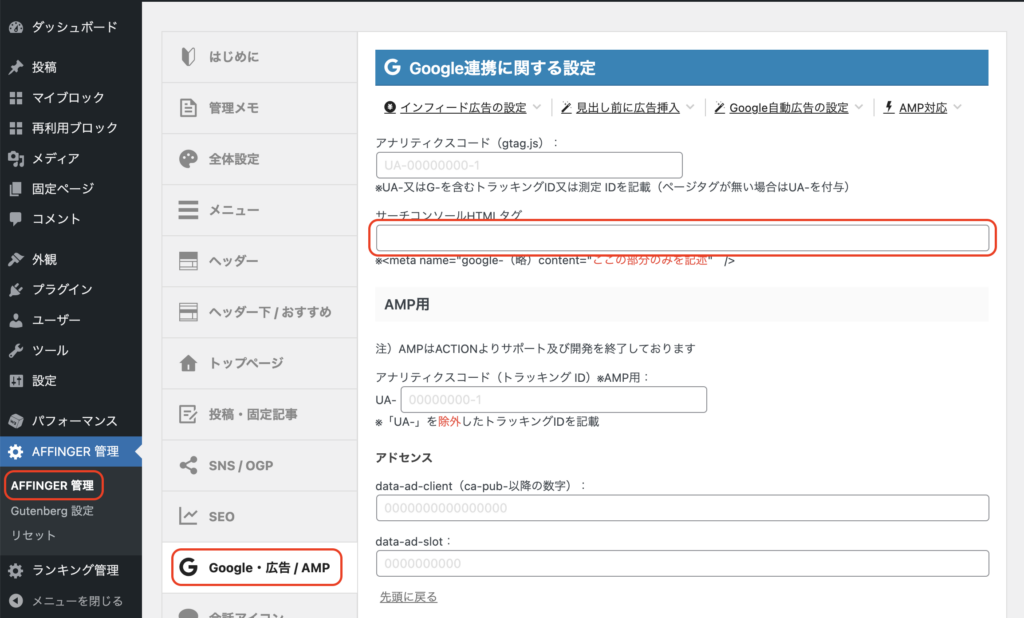Screen dimensions: 1024x618
Task: Jump to インフィード広告の設定 section
Action: coord(463,108)
